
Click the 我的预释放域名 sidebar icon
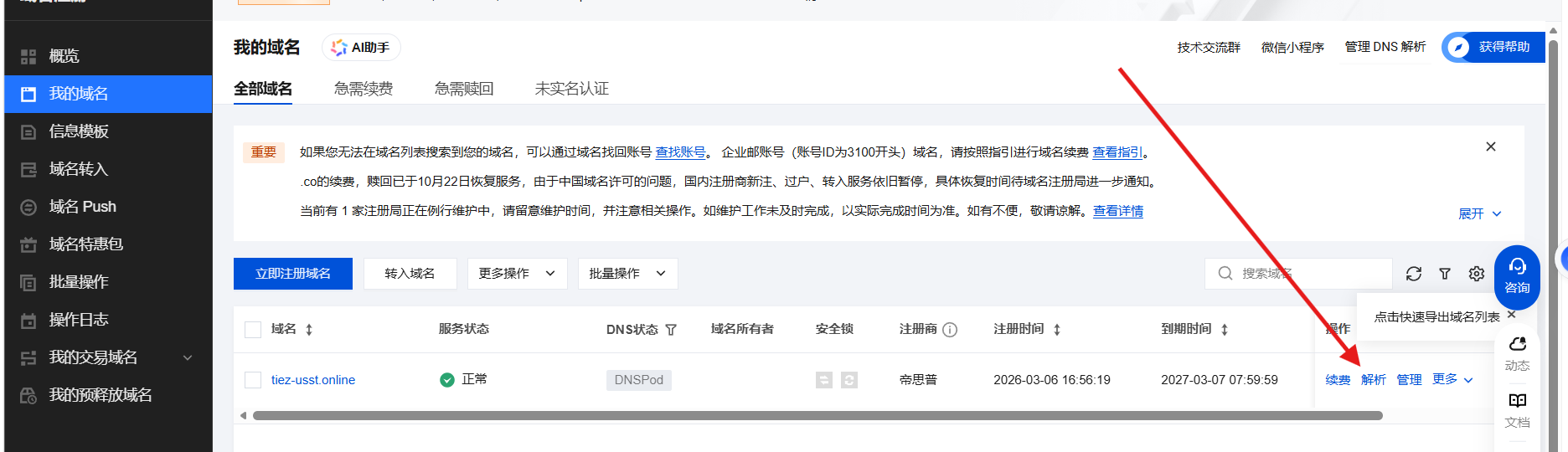point(28,396)
